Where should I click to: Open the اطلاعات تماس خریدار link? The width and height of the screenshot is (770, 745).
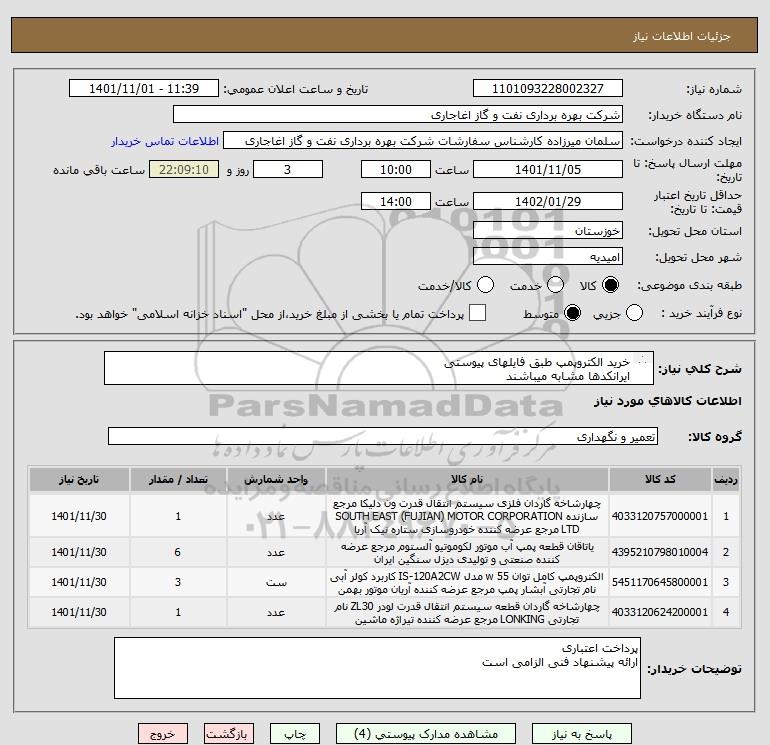[x=165, y=141]
